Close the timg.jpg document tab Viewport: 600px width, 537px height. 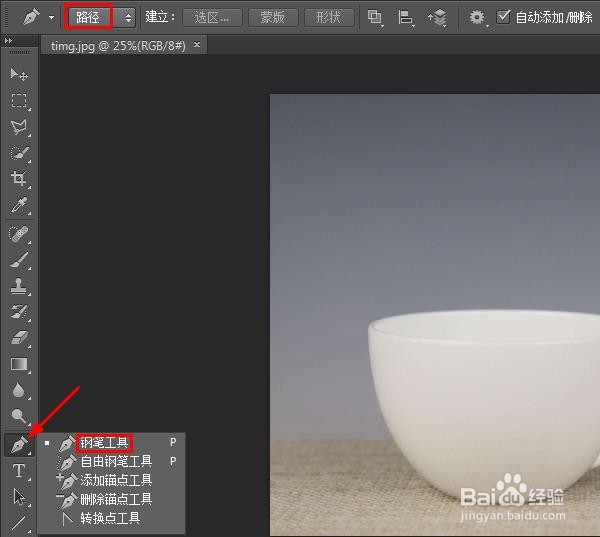(x=197, y=45)
